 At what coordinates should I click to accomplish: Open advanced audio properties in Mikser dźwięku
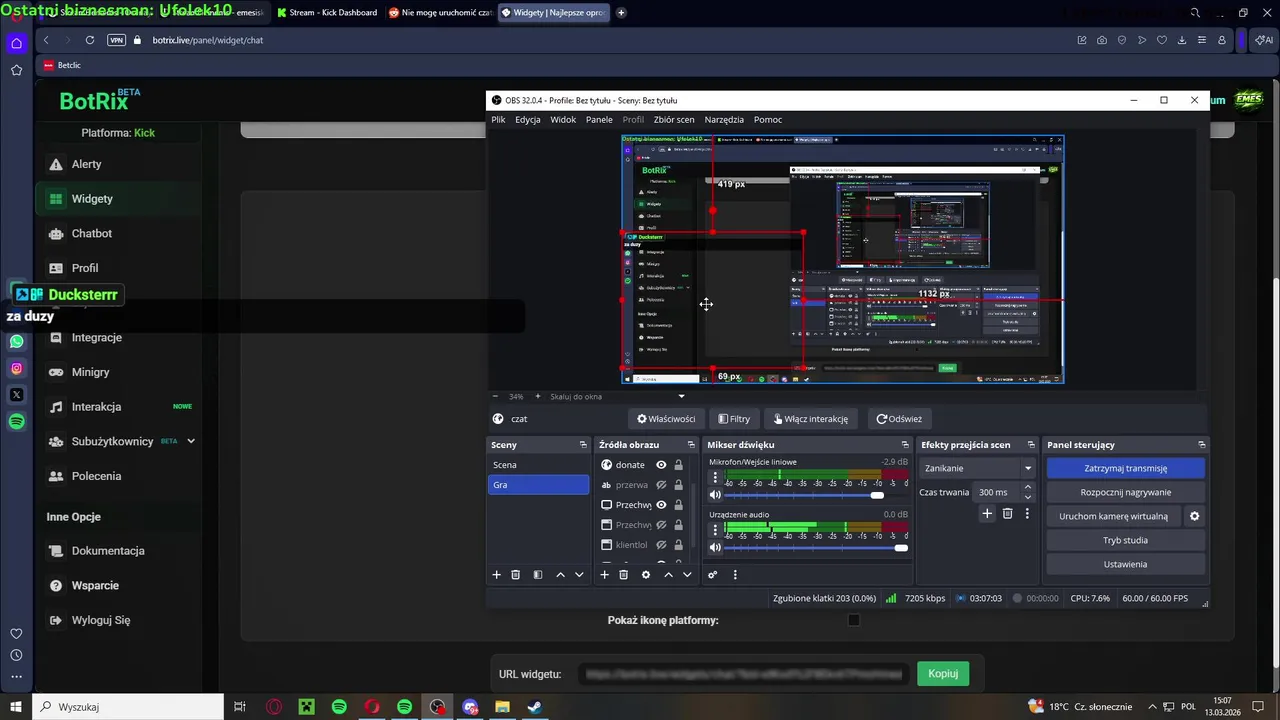[x=712, y=575]
